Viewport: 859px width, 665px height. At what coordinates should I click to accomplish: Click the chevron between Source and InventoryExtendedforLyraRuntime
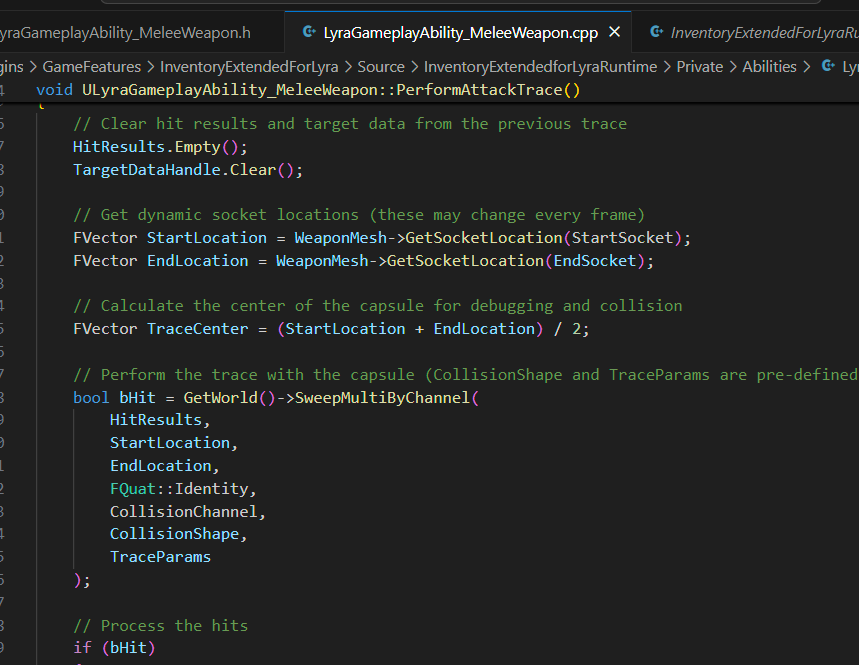click(x=415, y=67)
